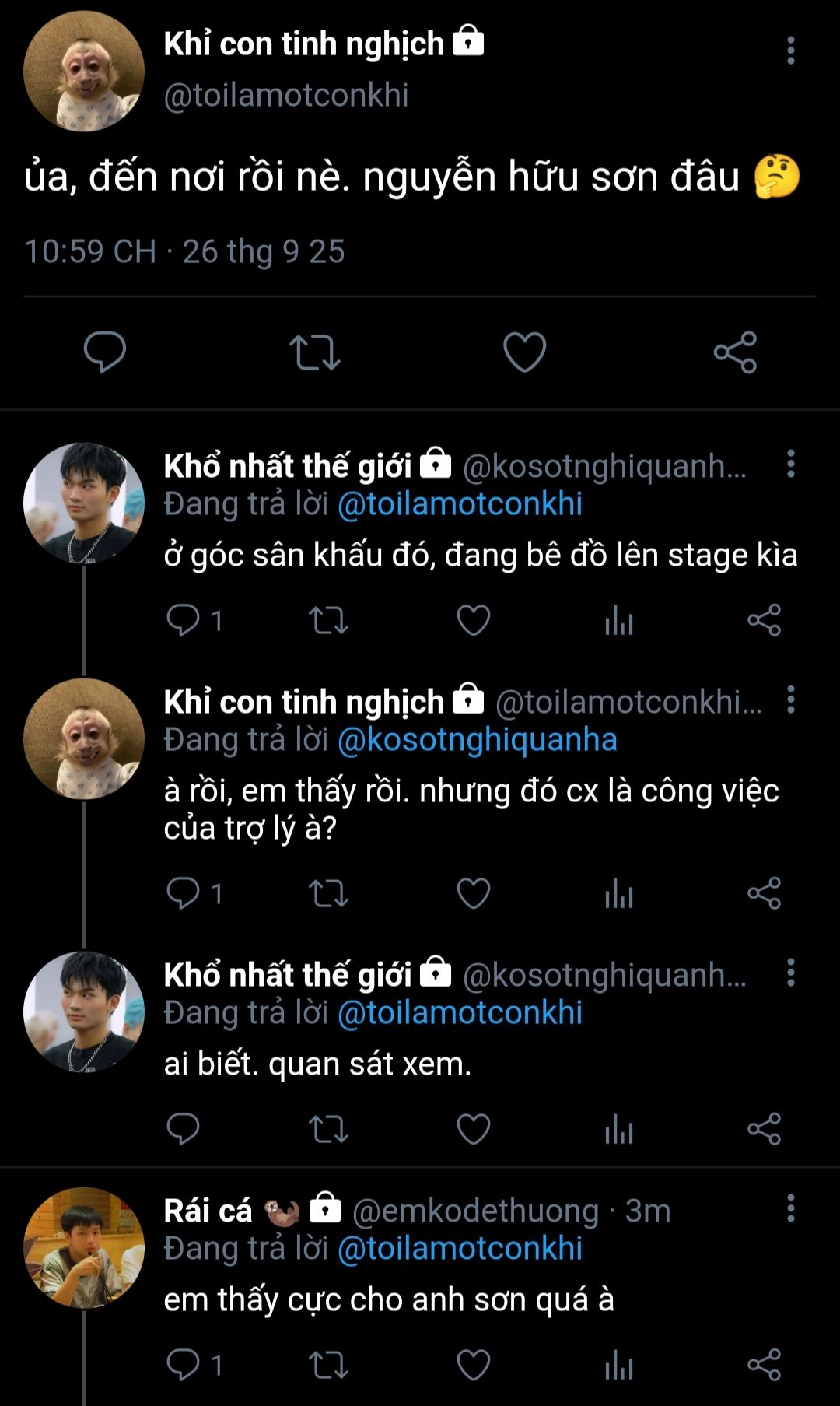
Task: Like the reply "ở góc sân khấu đó"
Action: click(473, 621)
